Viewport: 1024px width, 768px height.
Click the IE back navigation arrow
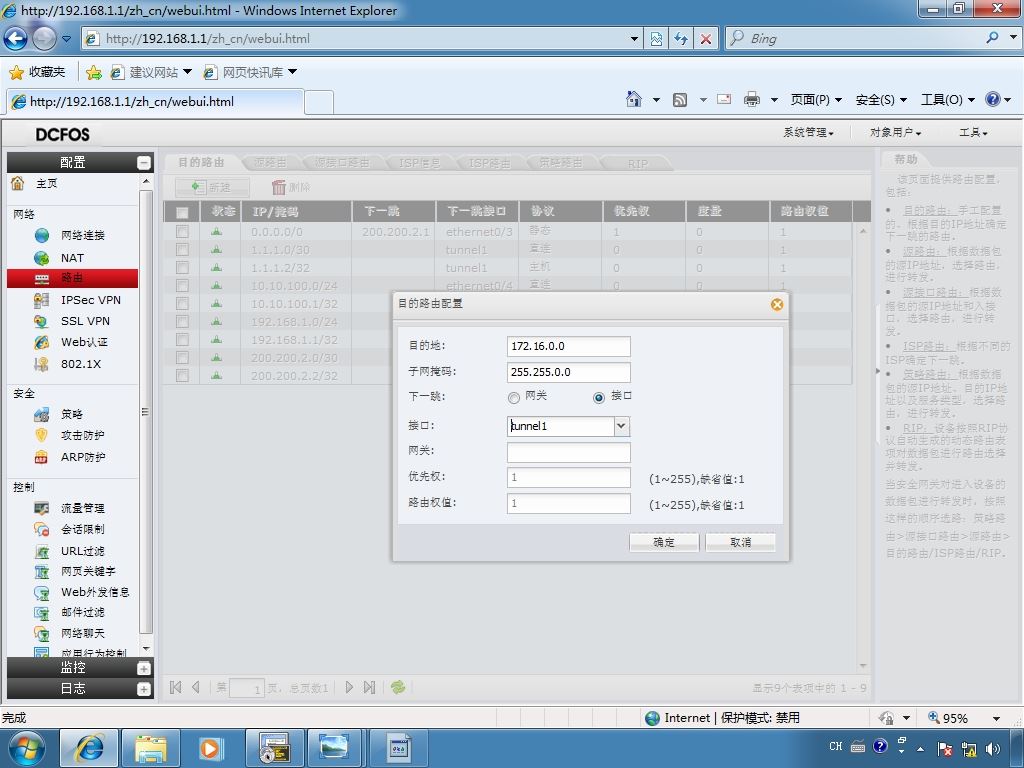[15, 39]
